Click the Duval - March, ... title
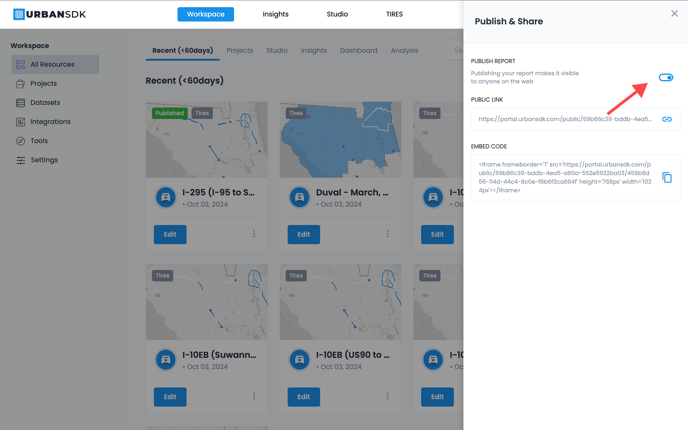 coord(352,193)
